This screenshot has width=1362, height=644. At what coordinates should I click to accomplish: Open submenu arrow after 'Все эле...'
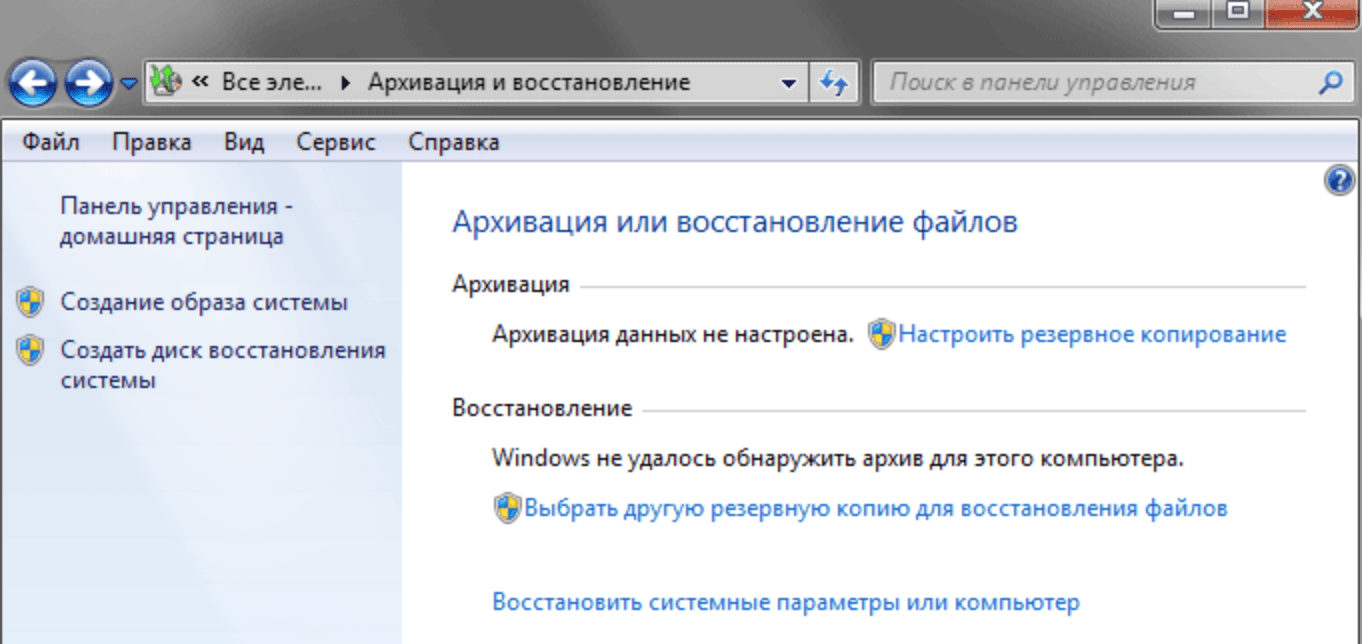[x=346, y=83]
